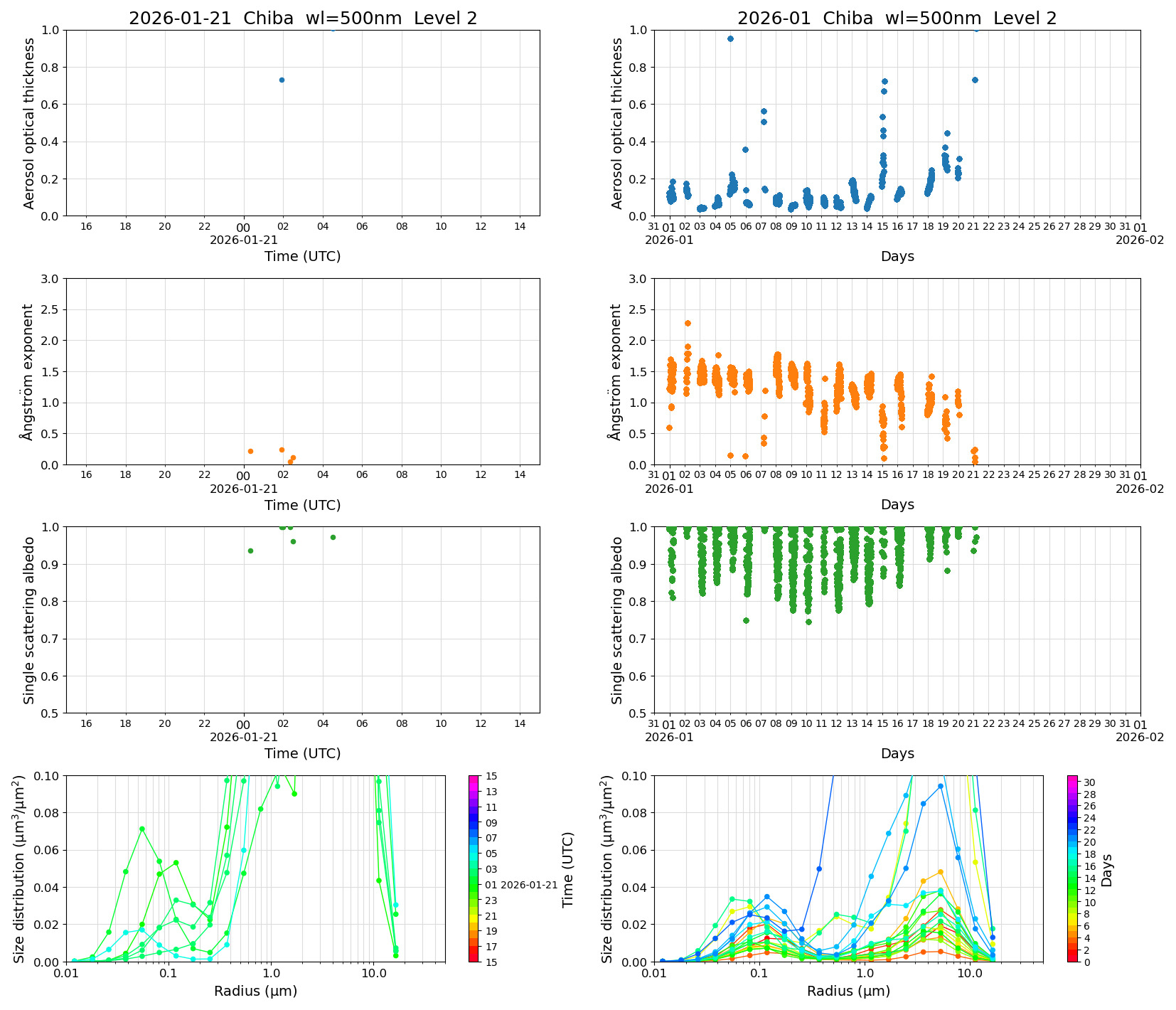Select the daily size distribution peak near 0.07
Image resolution: width=1176 pixels, height=1010 pixels.
pos(142,829)
